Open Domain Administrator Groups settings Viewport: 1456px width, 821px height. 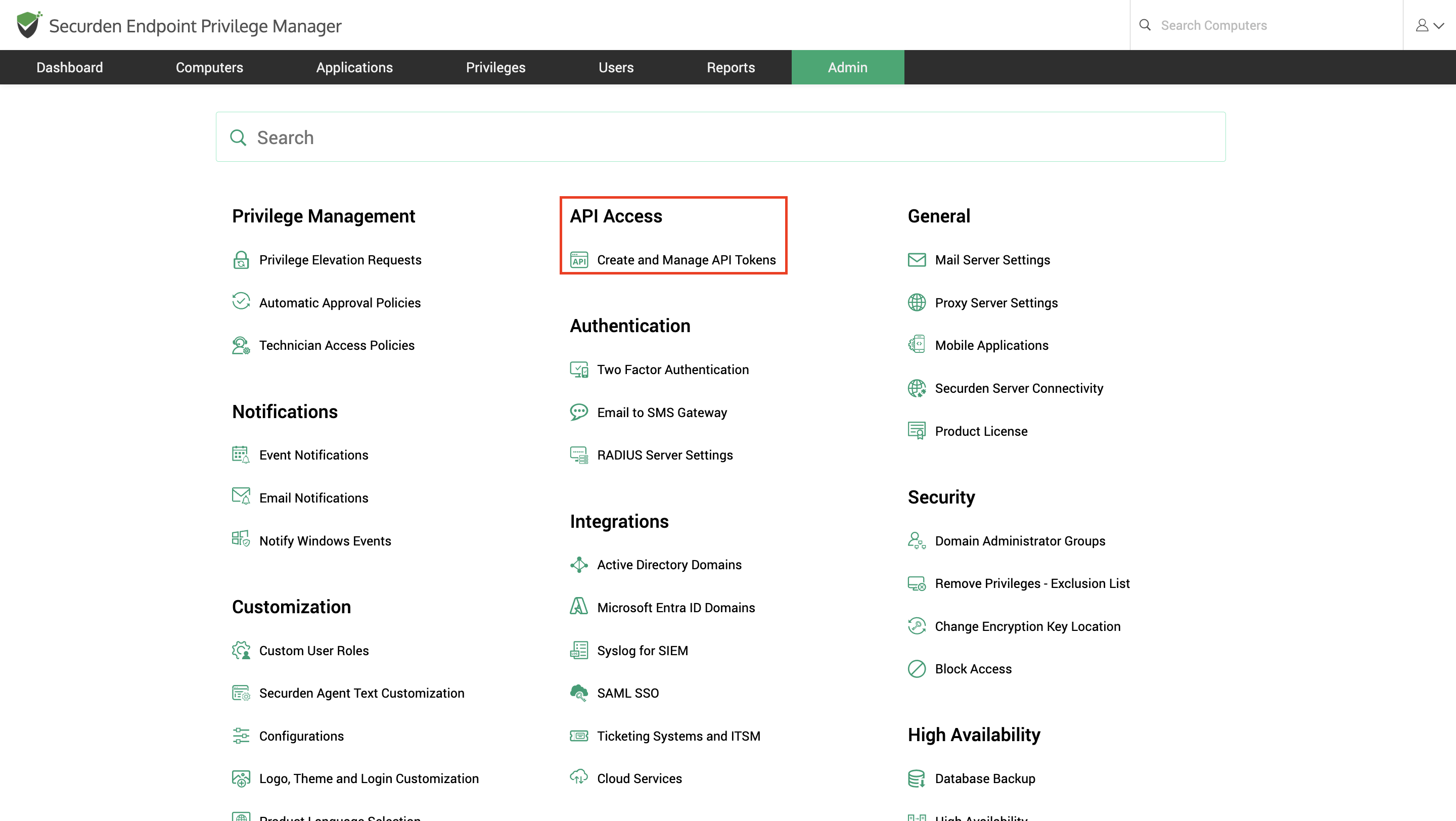point(1020,541)
